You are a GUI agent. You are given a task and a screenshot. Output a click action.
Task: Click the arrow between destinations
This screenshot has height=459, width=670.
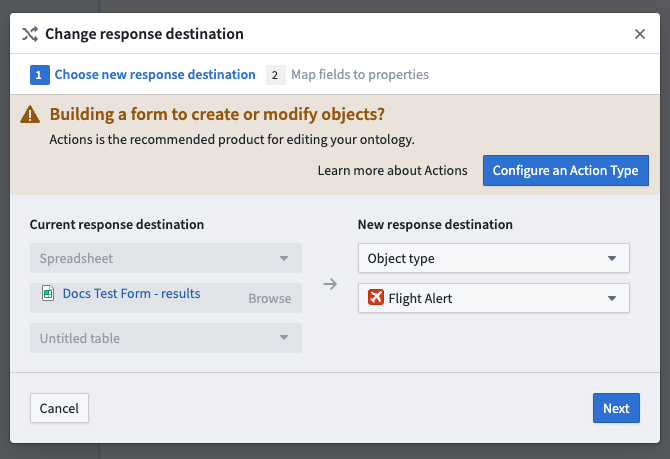coord(330,284)
